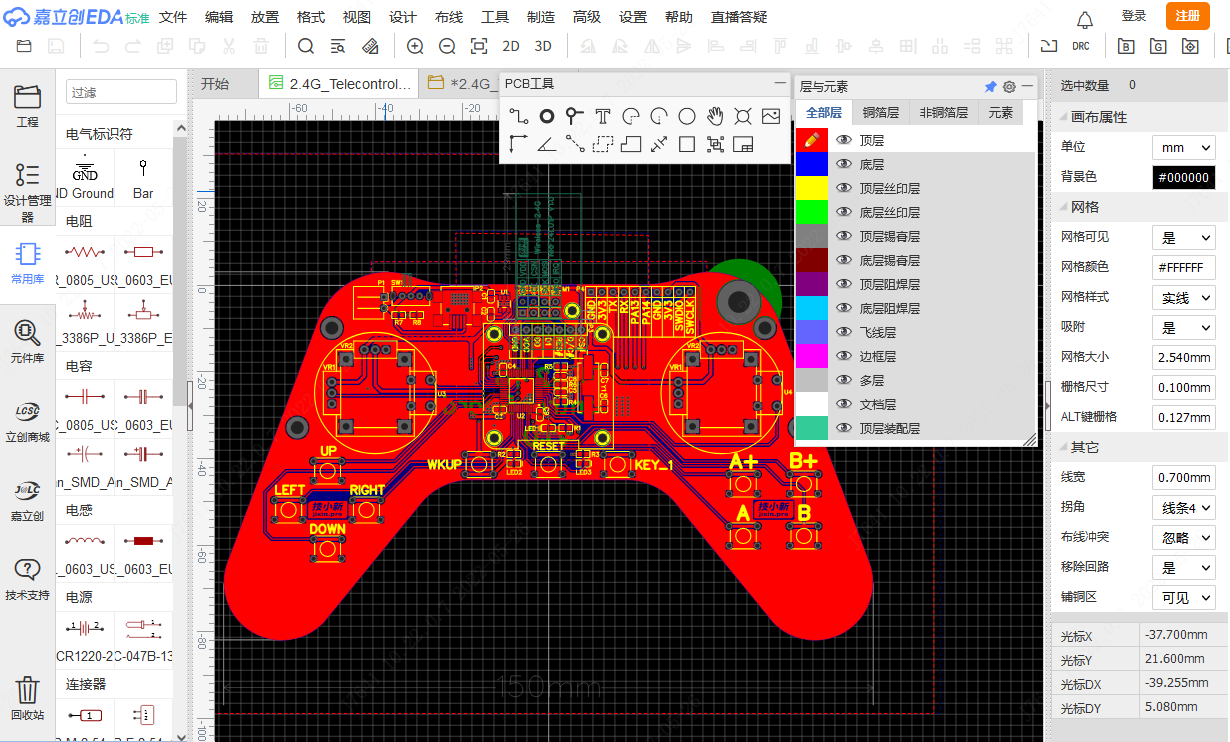Screen dimensions: 1230x742
Task: Click the Insert Image tool icon
Action: click(x=770, y=116)
